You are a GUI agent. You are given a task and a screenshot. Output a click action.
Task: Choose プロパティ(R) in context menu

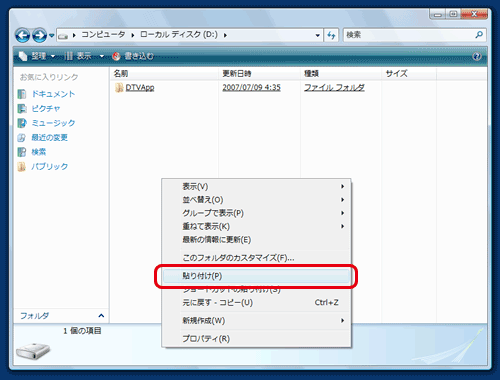pyautogui.click(x=256, y=339)
